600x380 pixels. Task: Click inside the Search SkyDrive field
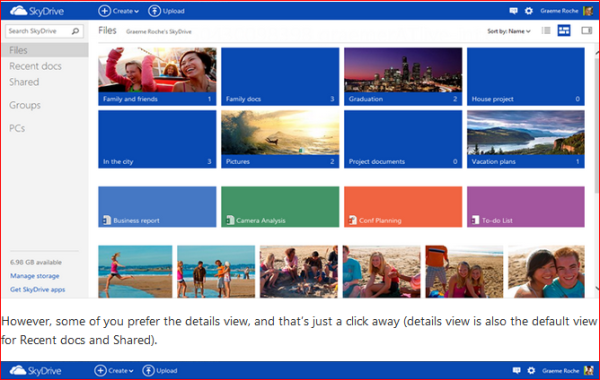click(38, 31)
